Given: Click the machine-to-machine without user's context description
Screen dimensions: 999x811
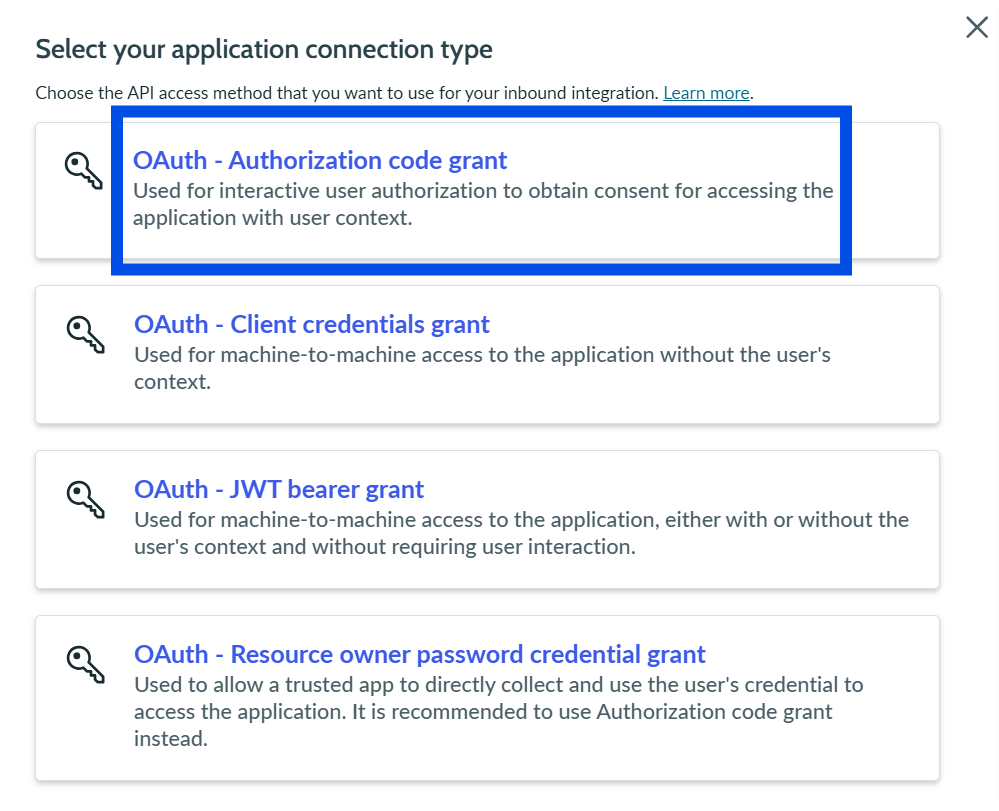Looking at the screenshot, I should (x=482, y=368).
